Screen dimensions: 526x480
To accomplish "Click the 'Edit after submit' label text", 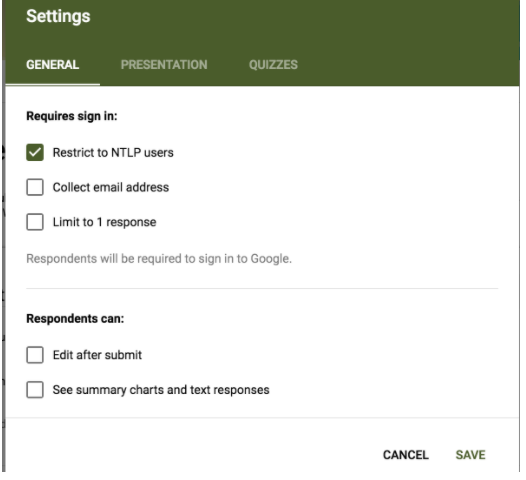I will pyautogui.click(x=97, y=355).
